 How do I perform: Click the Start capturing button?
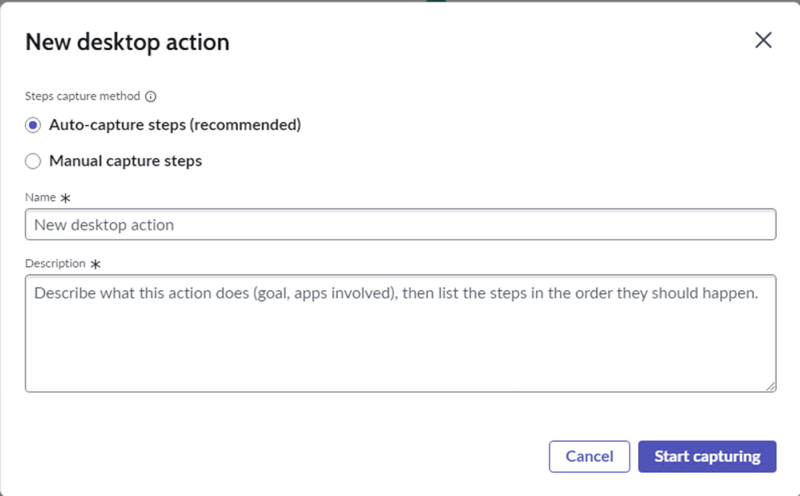pyautogui.click(x=707, y=457)
